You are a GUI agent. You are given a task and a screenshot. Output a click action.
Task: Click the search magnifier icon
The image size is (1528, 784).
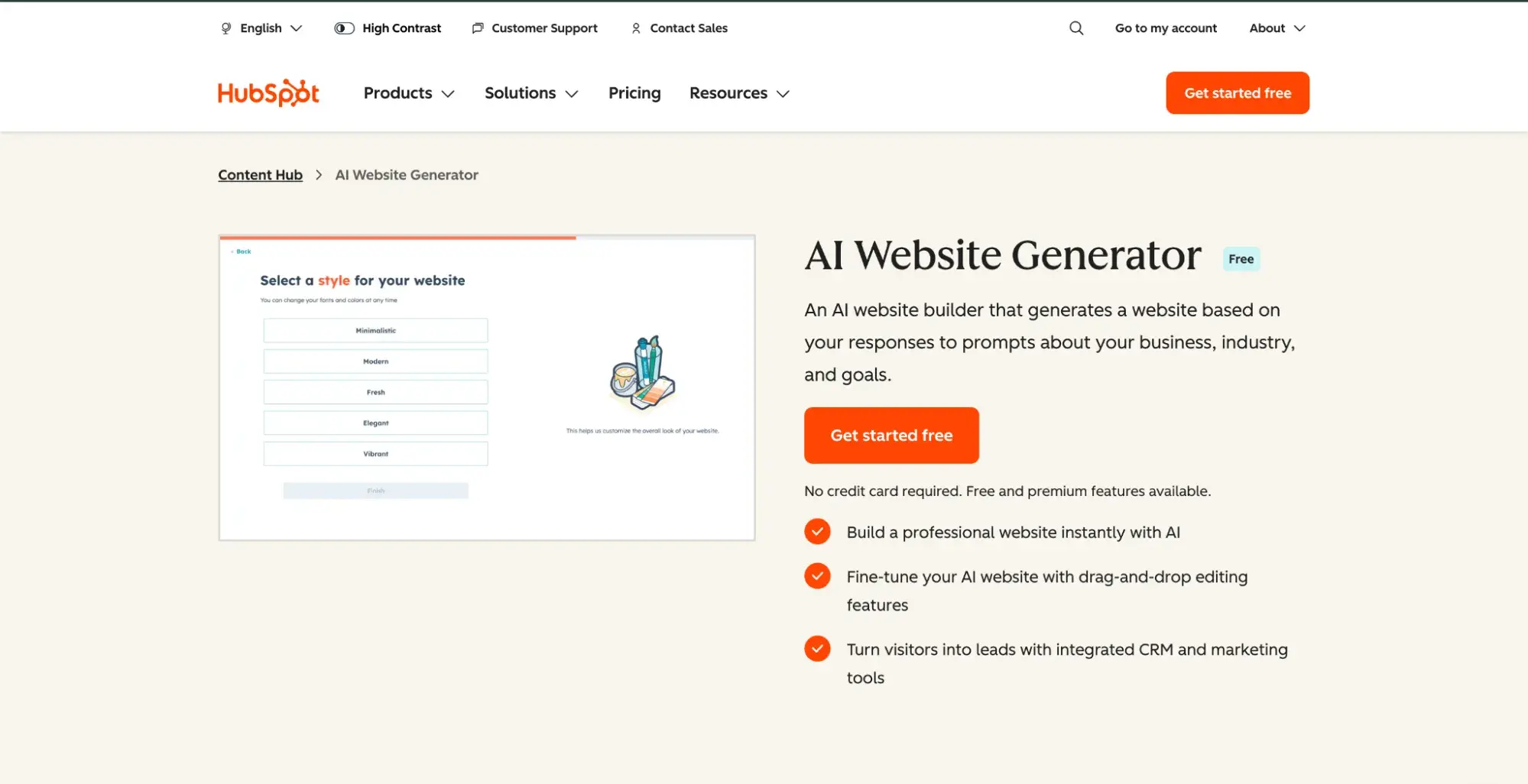coord(1076,28)
